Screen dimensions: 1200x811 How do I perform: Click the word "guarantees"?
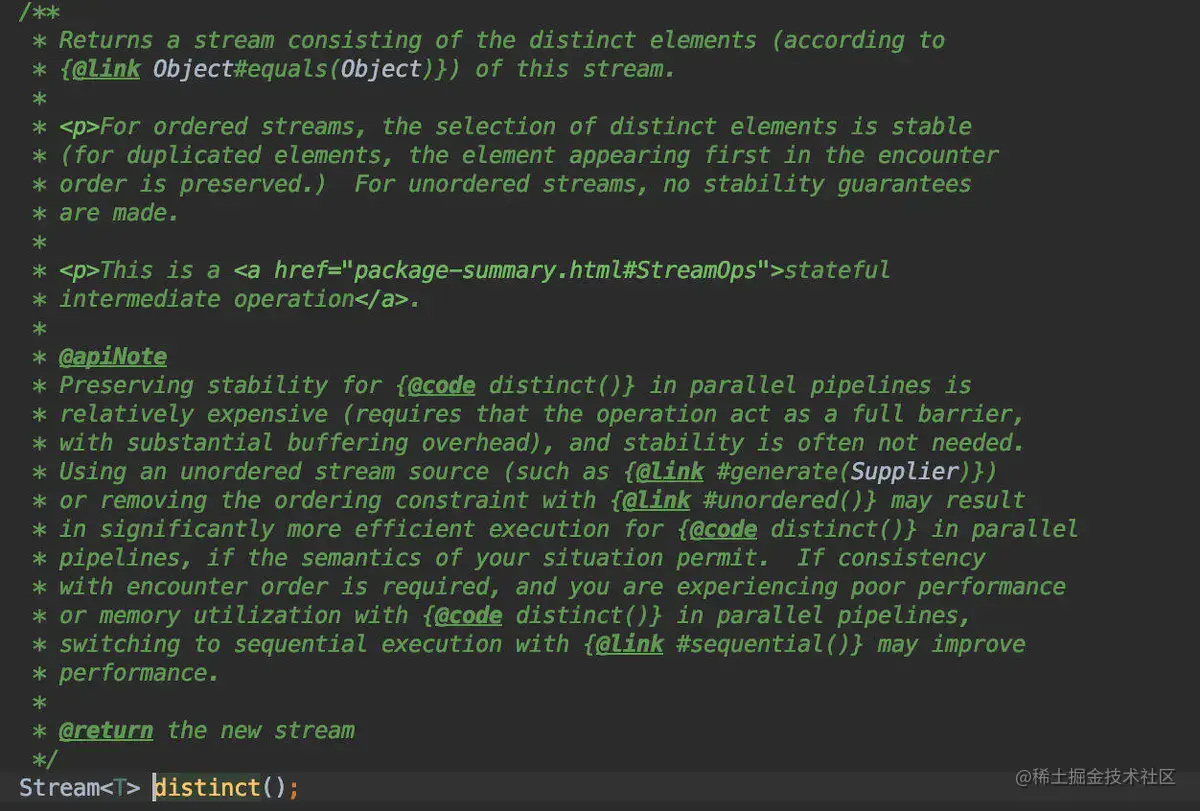coord(905,184)
